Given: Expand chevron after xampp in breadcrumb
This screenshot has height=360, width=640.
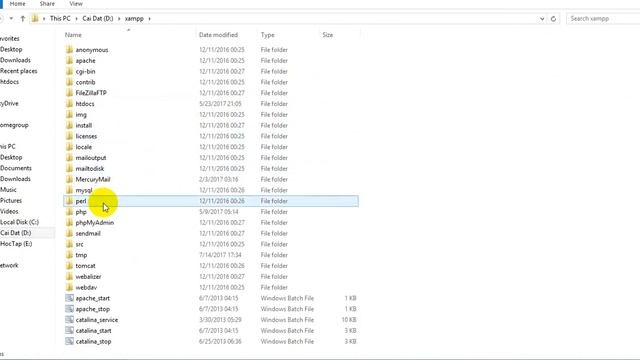Looking at the screenshot, I should [x=149, y=18].
